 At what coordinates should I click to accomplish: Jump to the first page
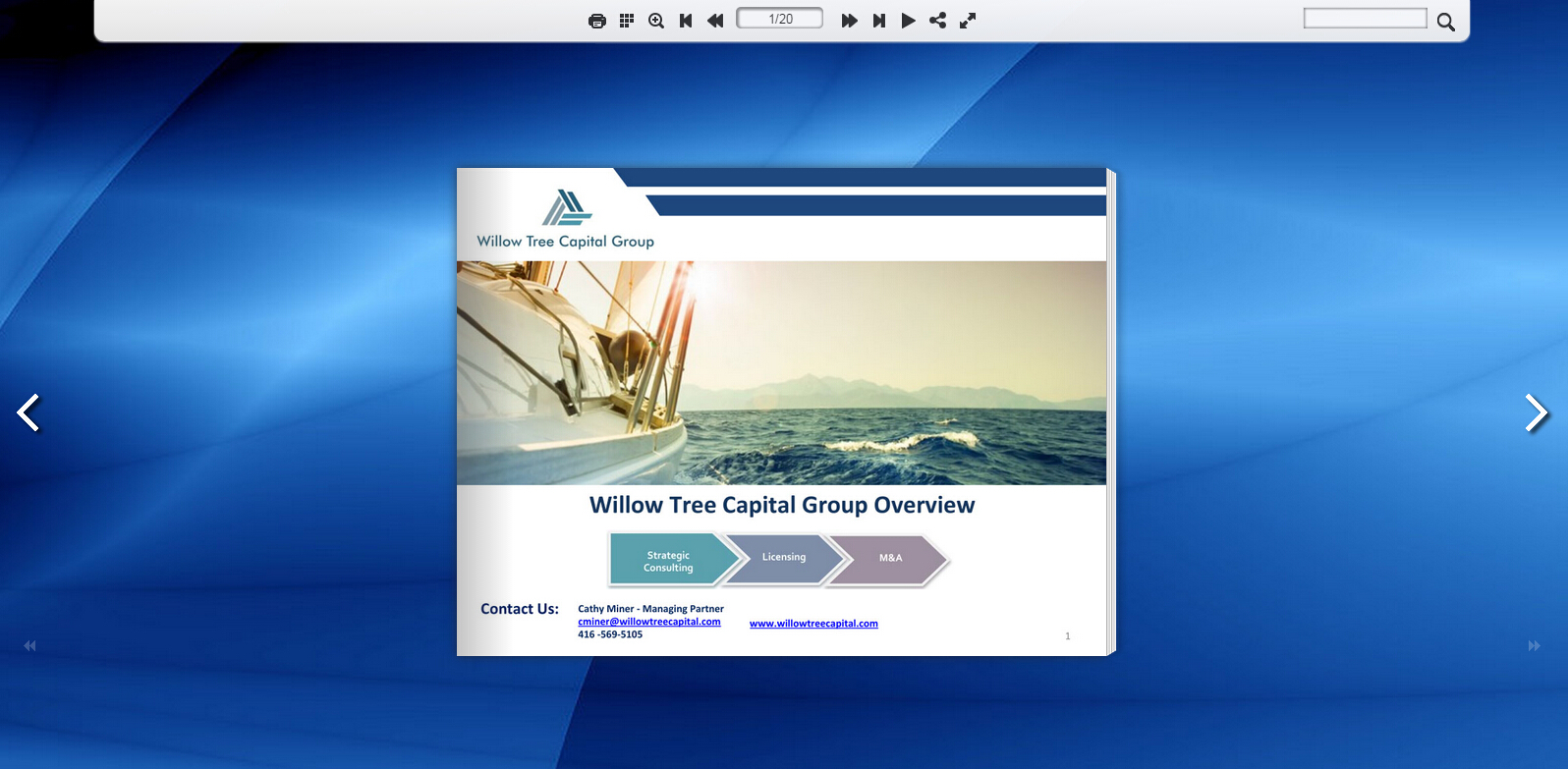[x=686, y=21]
